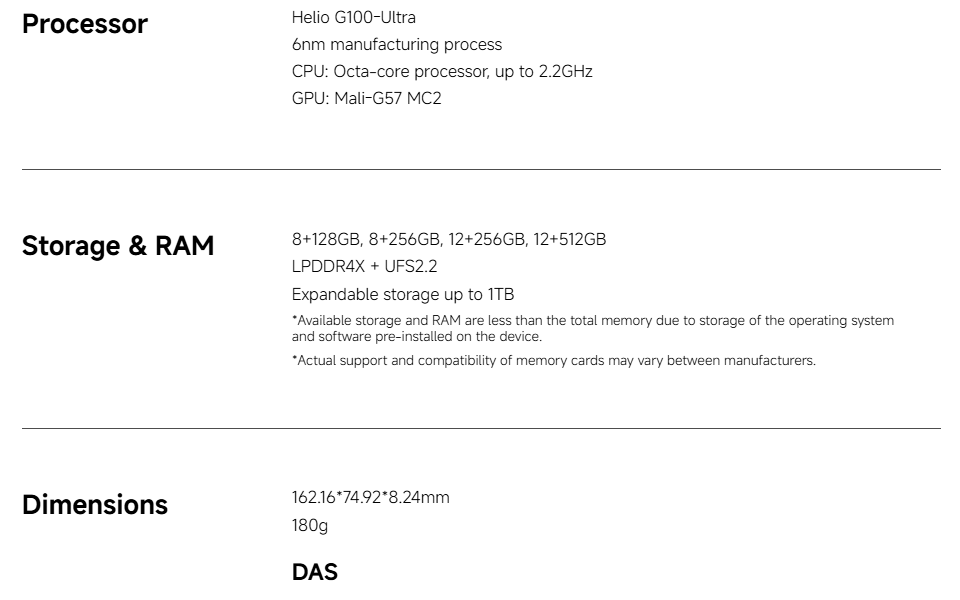Viewport: 960px width, 600px height.
Task: Click the 6nm manufacturing process line
Action: tap(396, 44)
